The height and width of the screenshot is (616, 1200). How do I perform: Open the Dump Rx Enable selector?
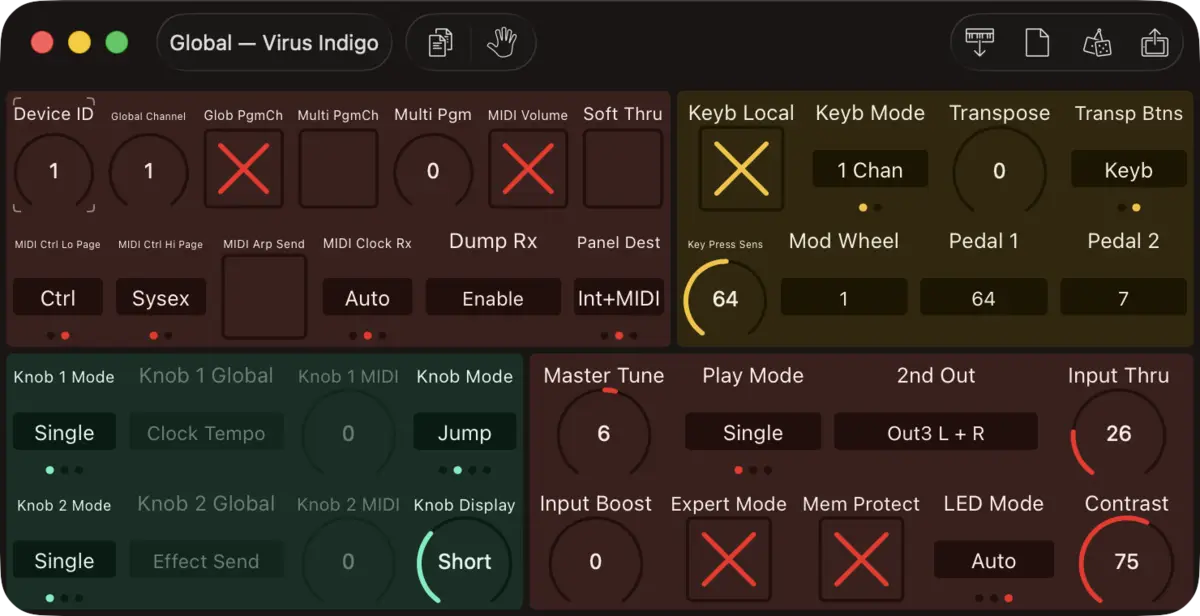pyautogui.click(x=493, y=297)
